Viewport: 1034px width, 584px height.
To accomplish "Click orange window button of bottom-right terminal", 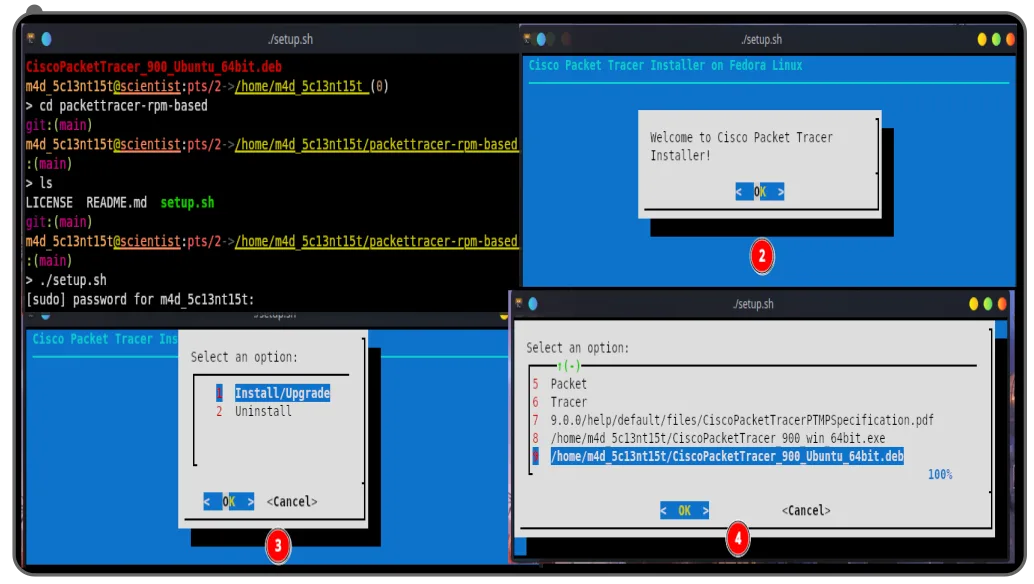I will (x=1002, y=304).
